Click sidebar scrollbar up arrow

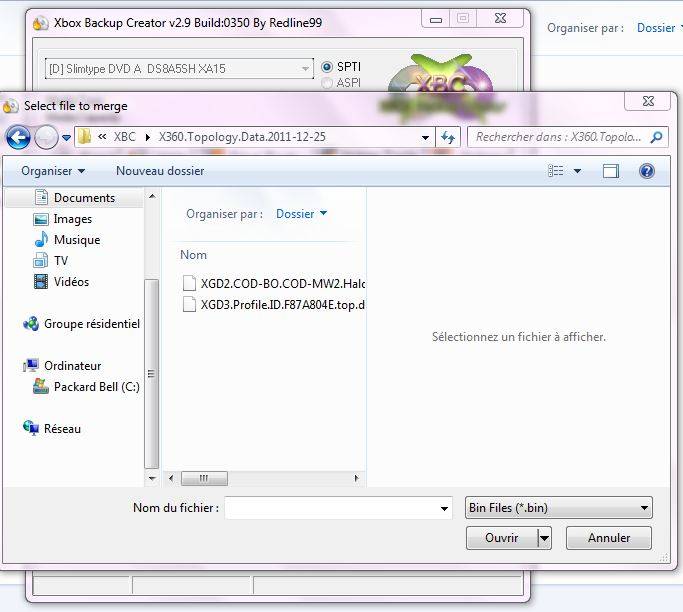152,196
